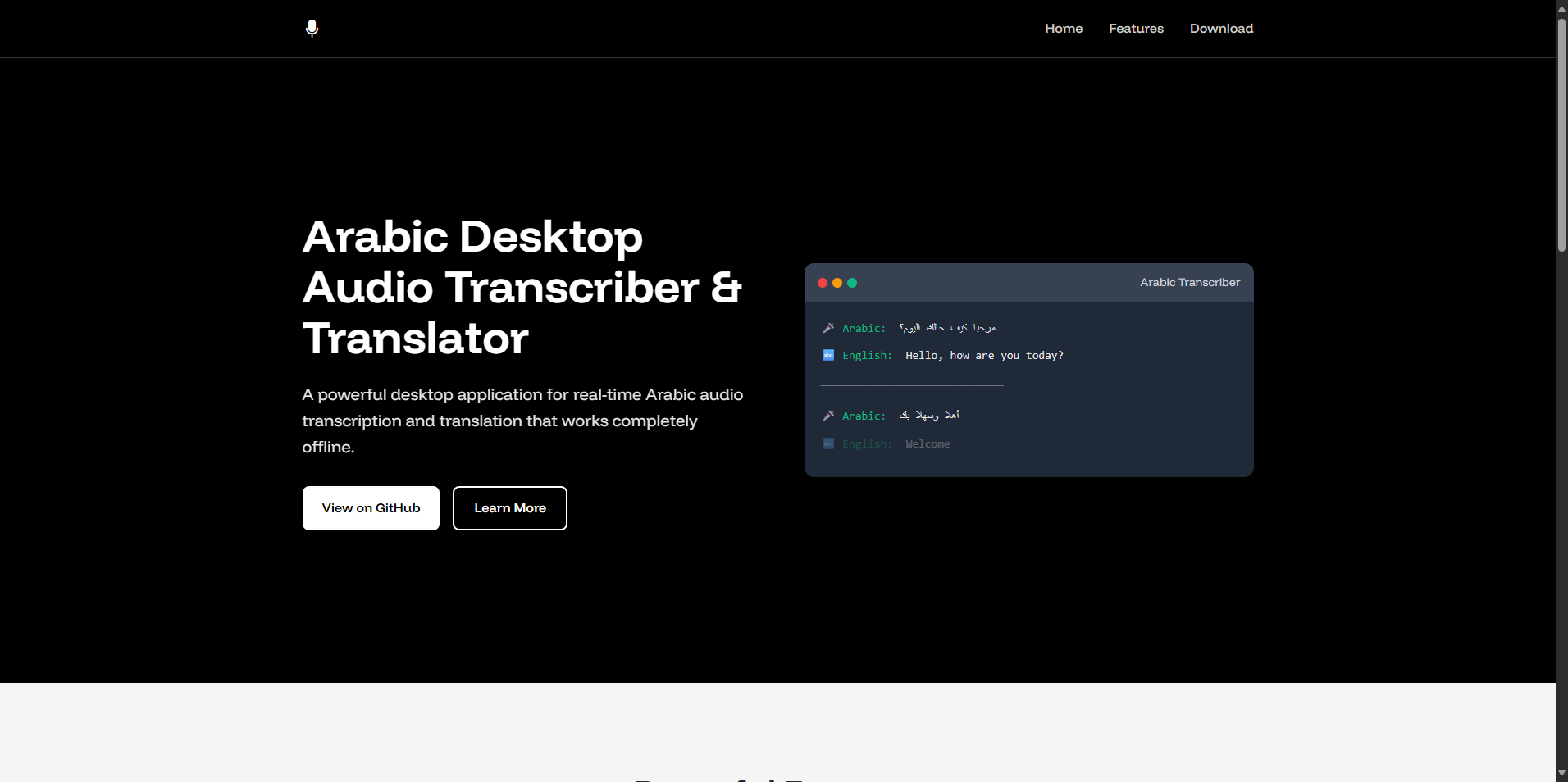Click the dimmed abc icon next to "Welcome"

(x=827, y=443)
